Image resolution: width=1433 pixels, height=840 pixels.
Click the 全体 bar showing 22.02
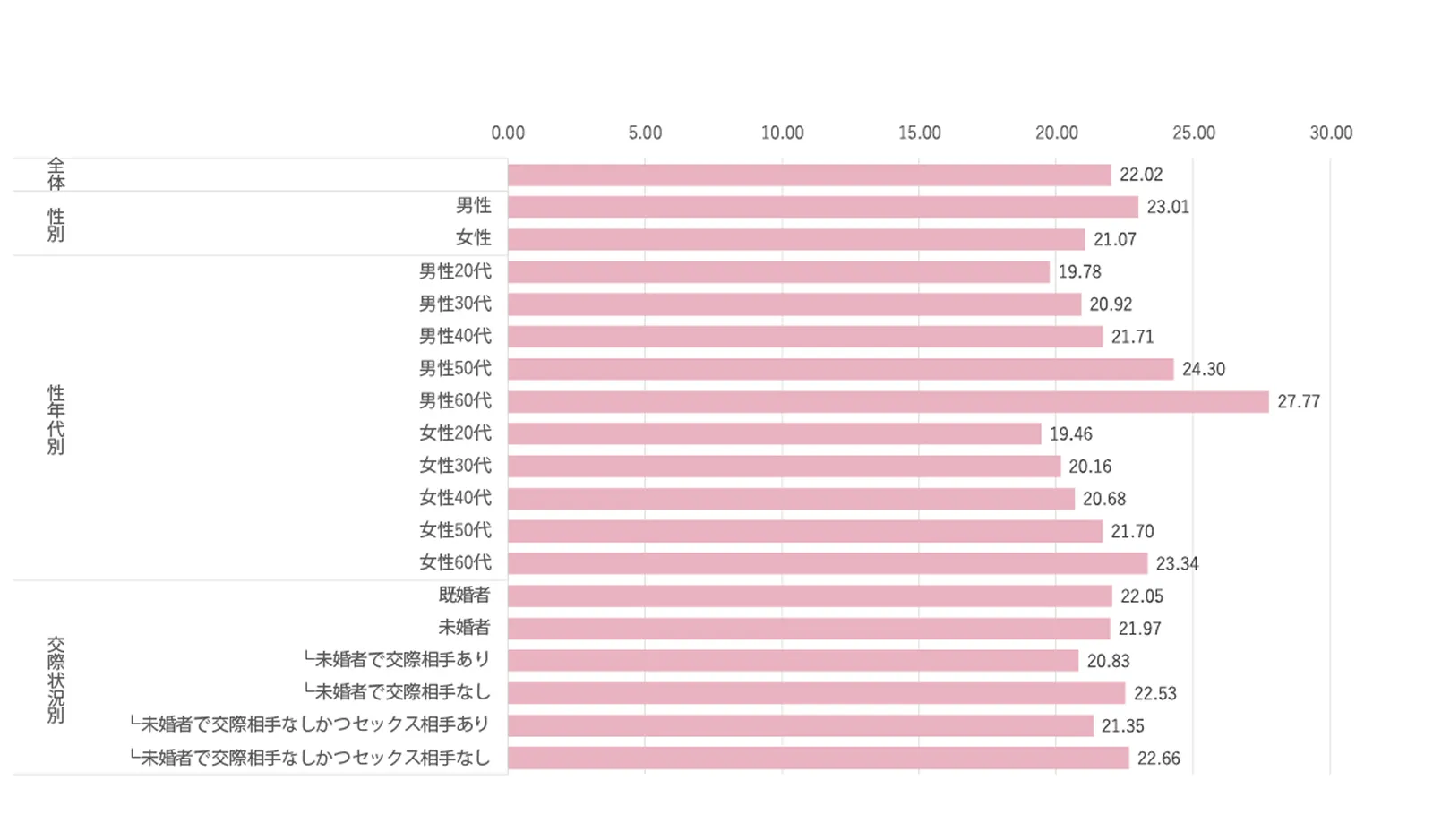point(809,175)
